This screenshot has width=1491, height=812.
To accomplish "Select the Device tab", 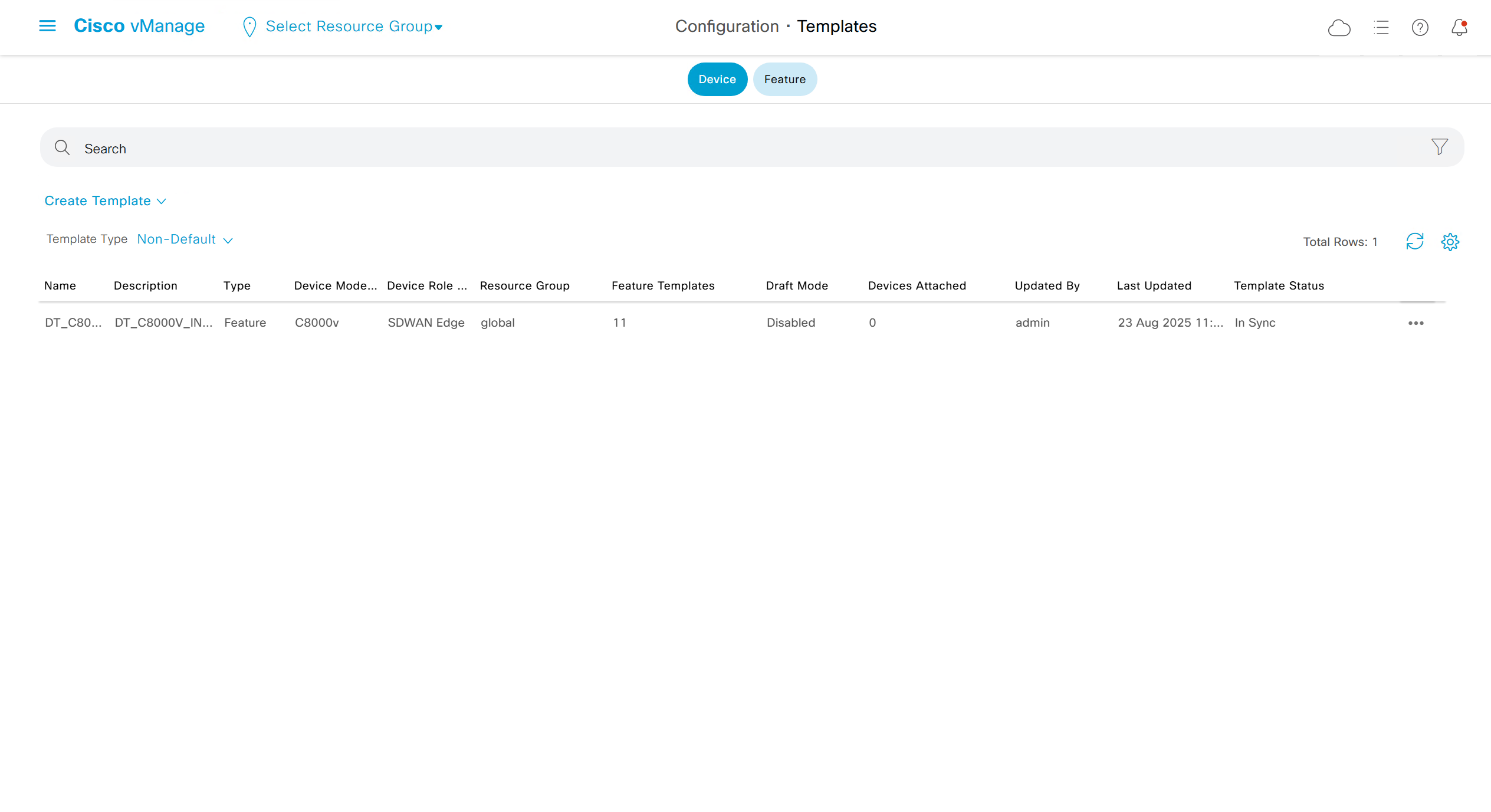I will [x=717, y=80].
